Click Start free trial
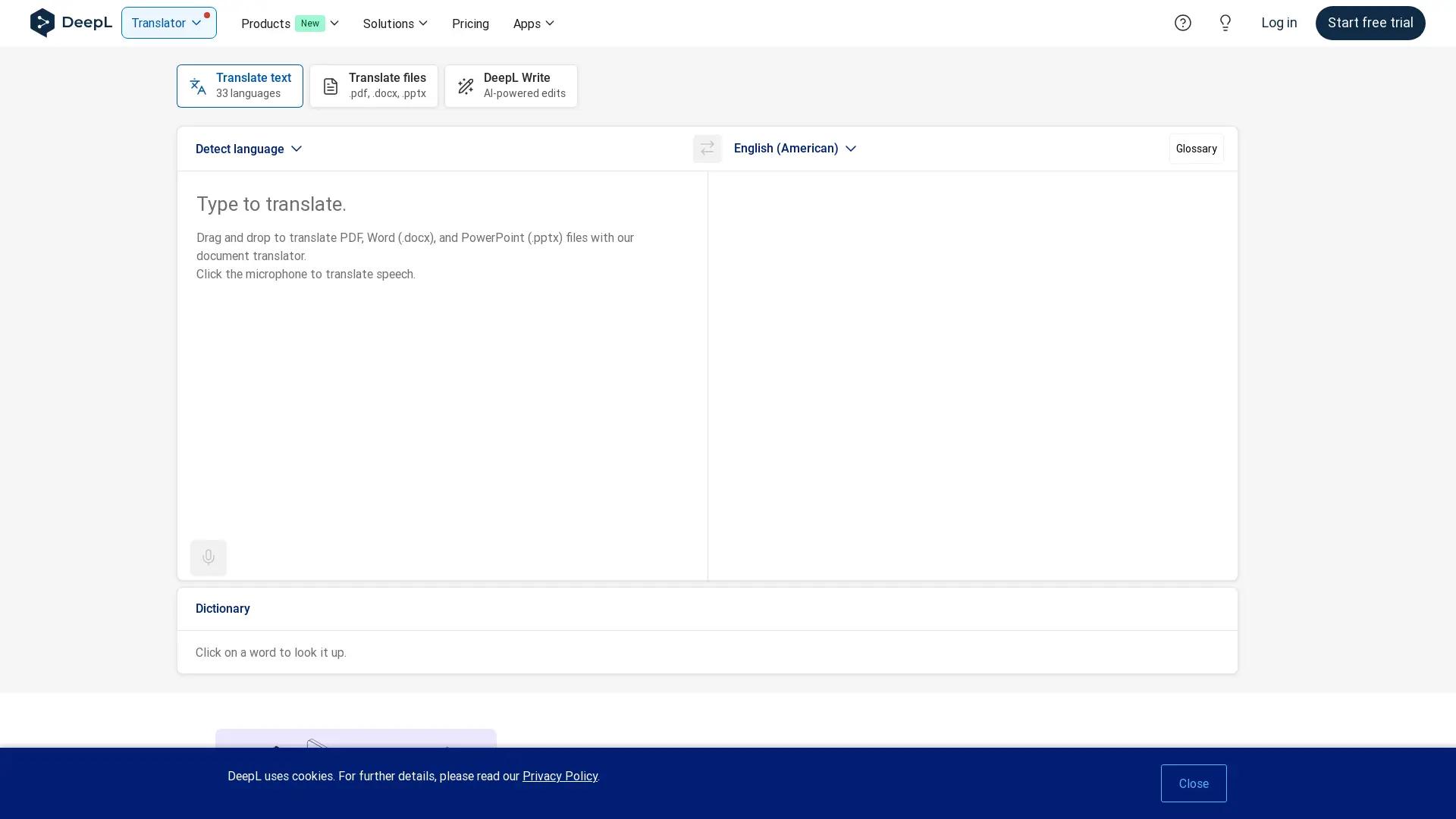Viewport: 1456px width, 819px height. 1370,23
